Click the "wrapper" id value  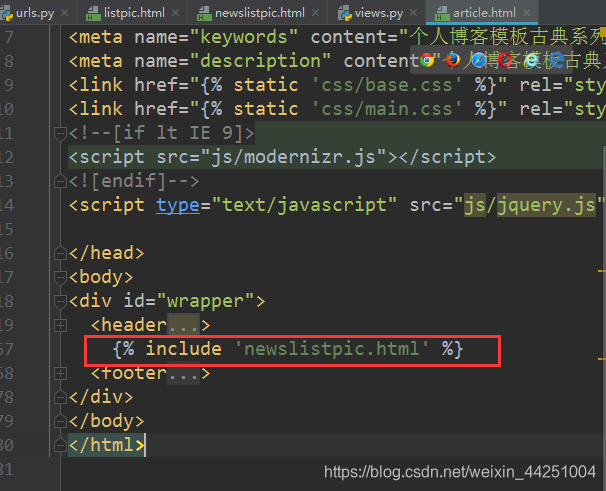click(x=205, y=301)
